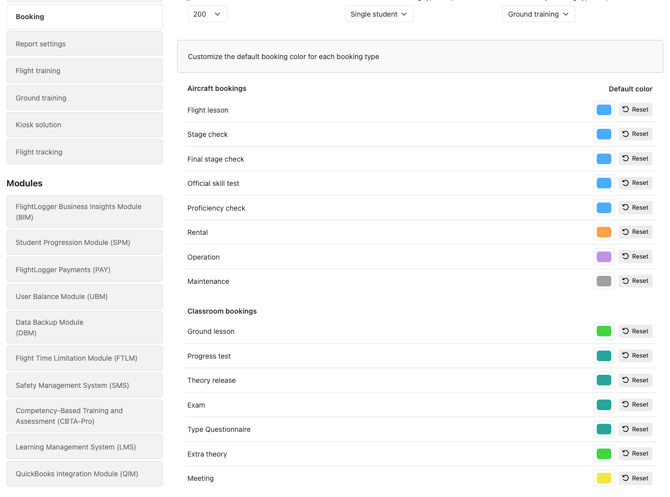The height and width of the screenshot is (497, 670).
Task: Change the green Ground lesson swatch
Action: [604, 331]
